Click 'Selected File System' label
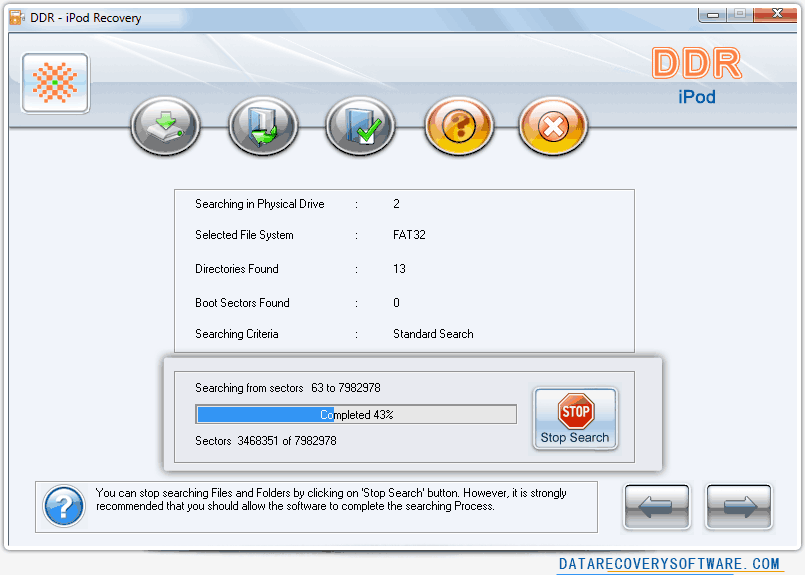 pos(244,235)
